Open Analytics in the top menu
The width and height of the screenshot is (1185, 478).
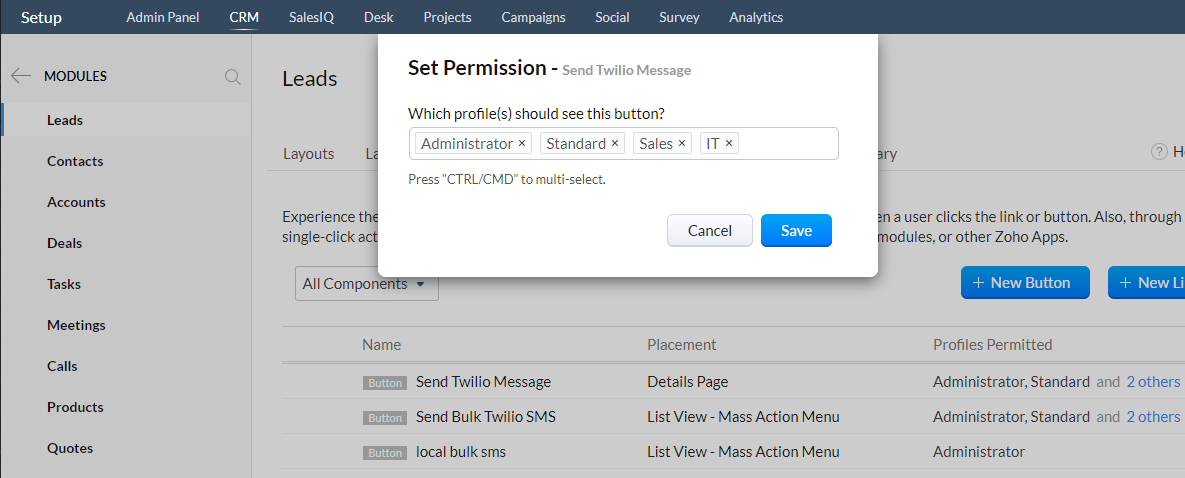756,17
